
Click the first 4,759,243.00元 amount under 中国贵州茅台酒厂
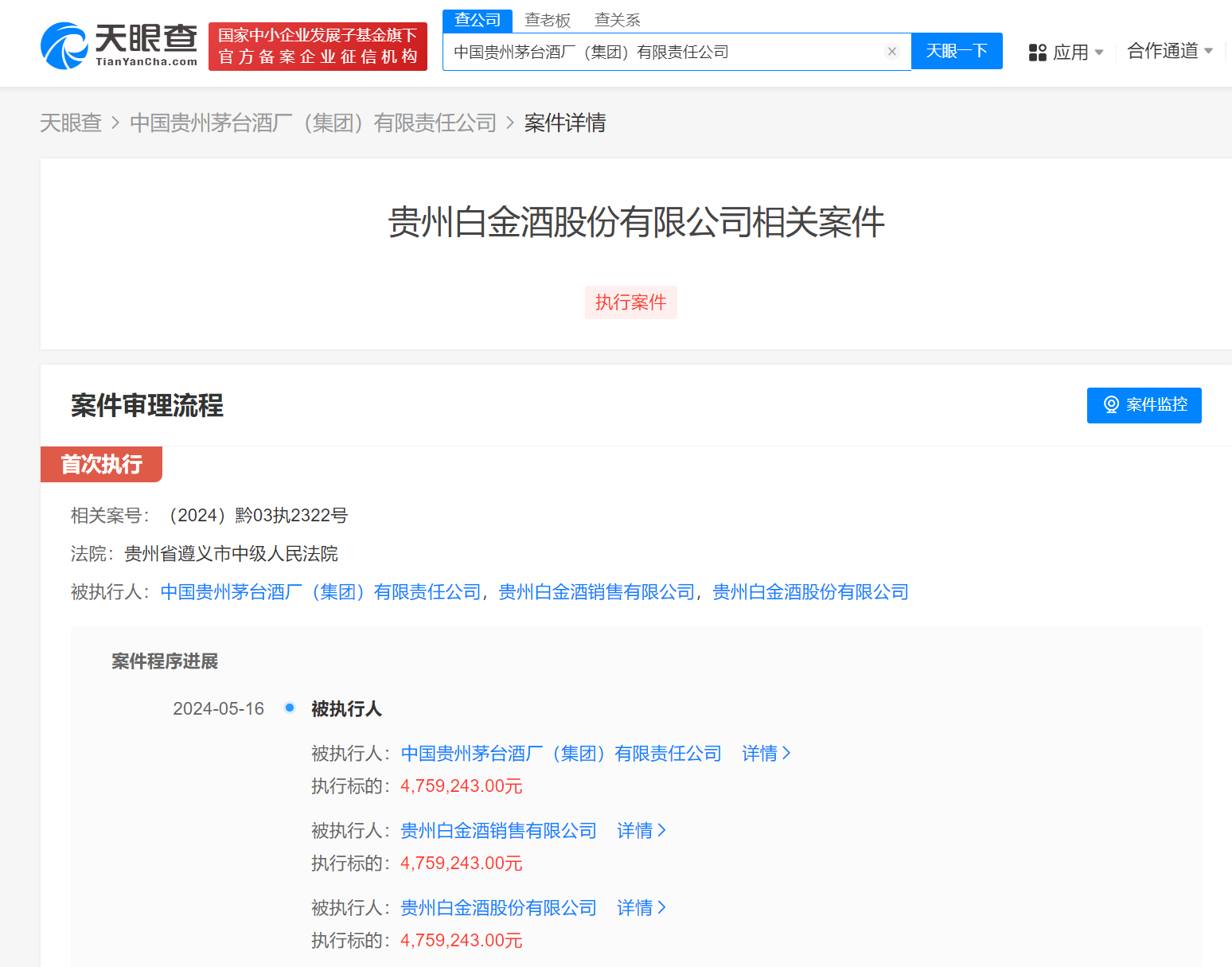coord(462,786)
